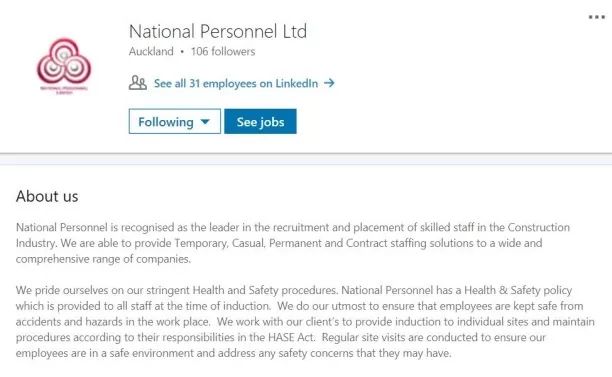Click the National Personnel company logo
The width and height of the screenshot is (612, 377).
coord(64,64)
